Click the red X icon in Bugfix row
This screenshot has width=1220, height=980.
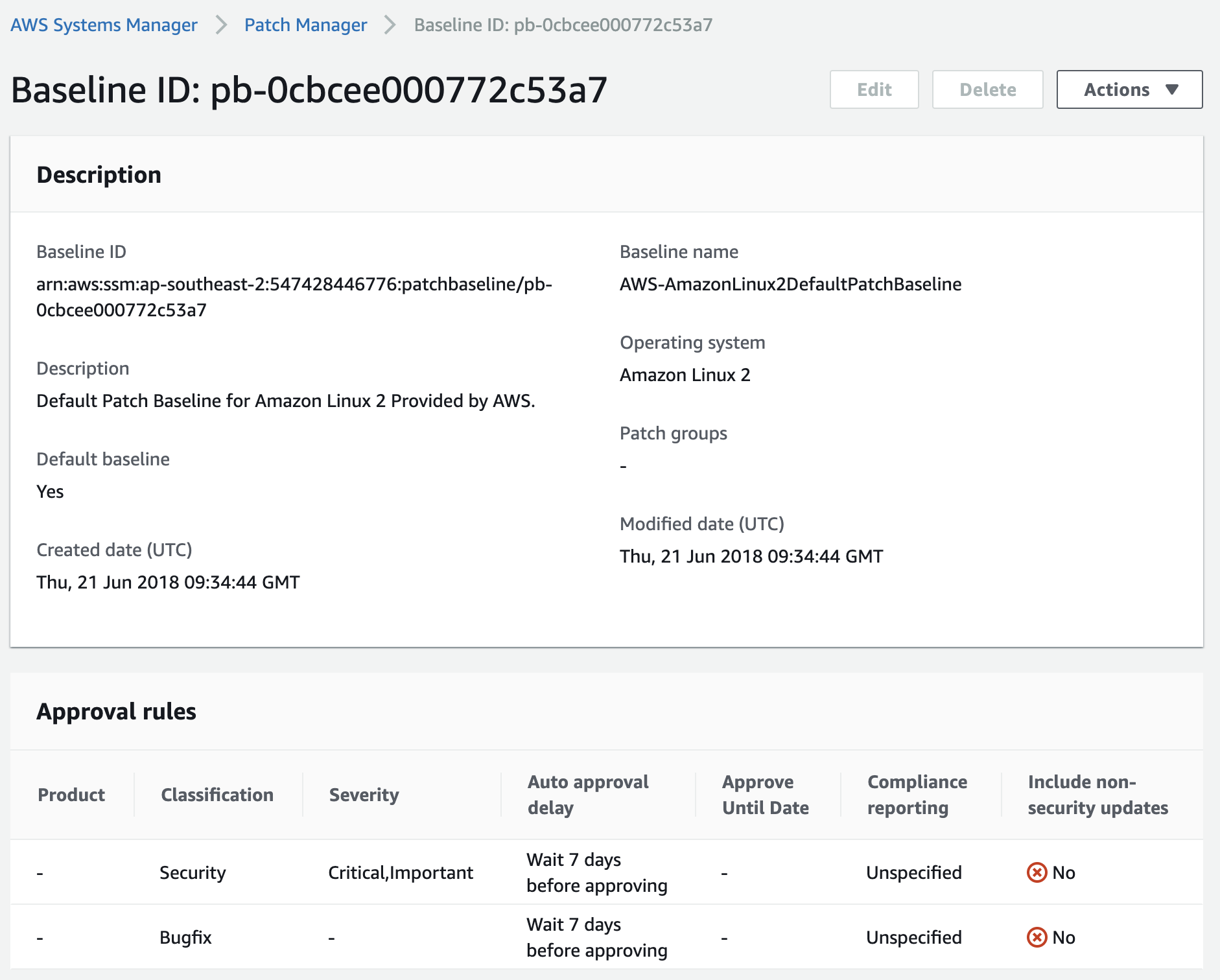coord(1037,937)
